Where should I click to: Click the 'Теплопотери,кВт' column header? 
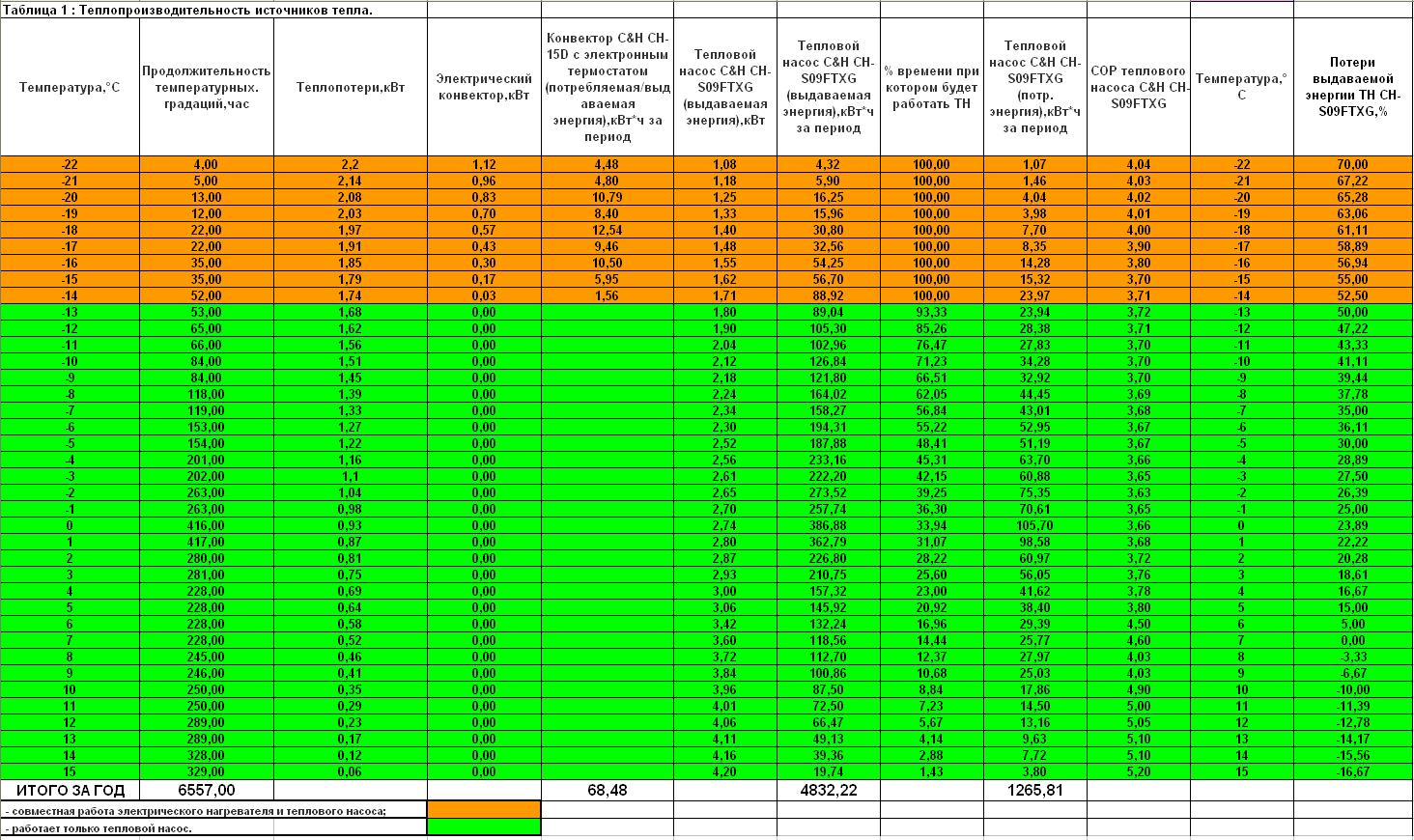tap(351, 87)
